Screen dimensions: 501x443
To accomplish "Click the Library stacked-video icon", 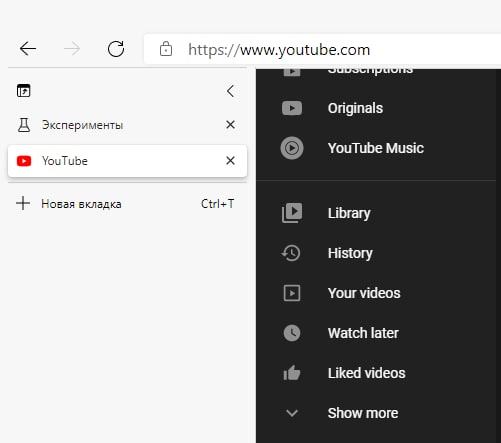I will (x=292, y=213).
